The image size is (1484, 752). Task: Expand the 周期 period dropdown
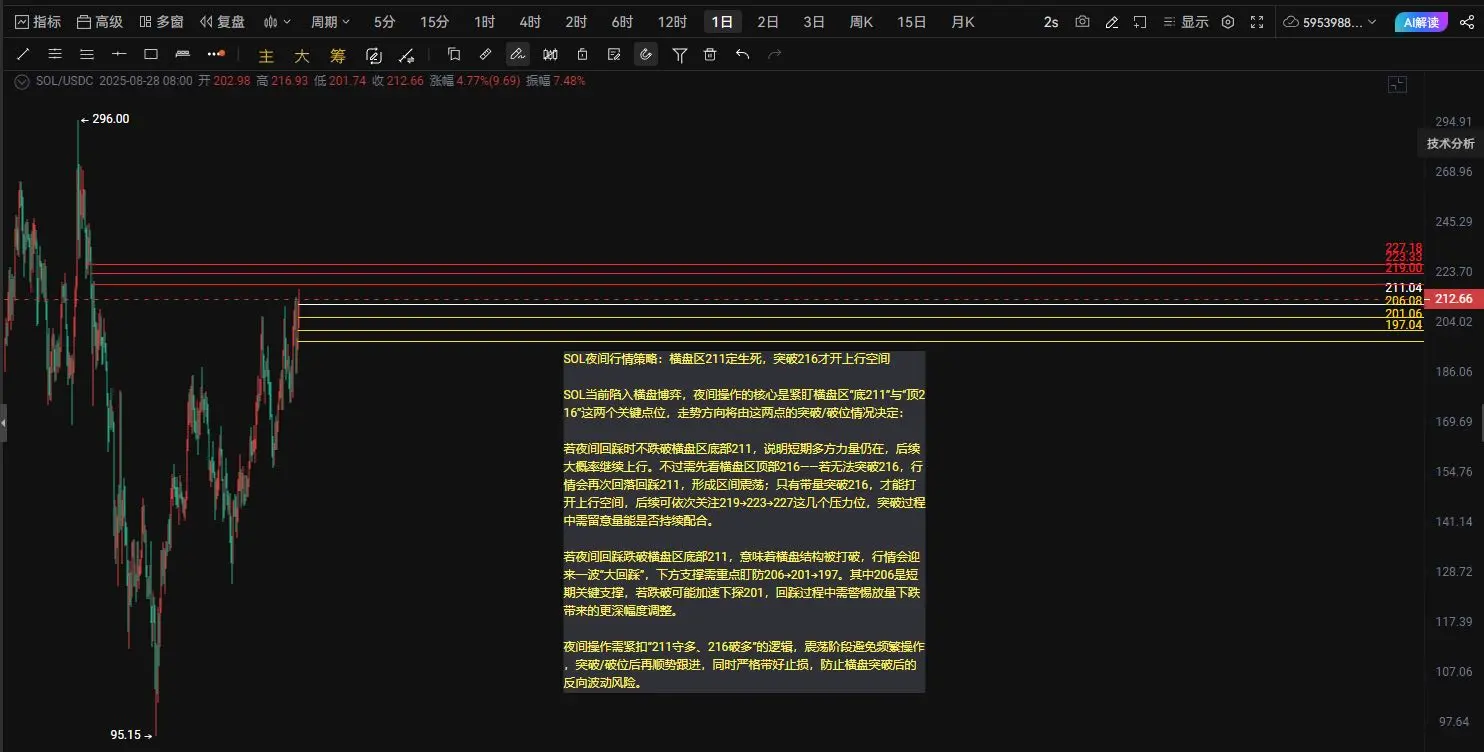(331, 21)
